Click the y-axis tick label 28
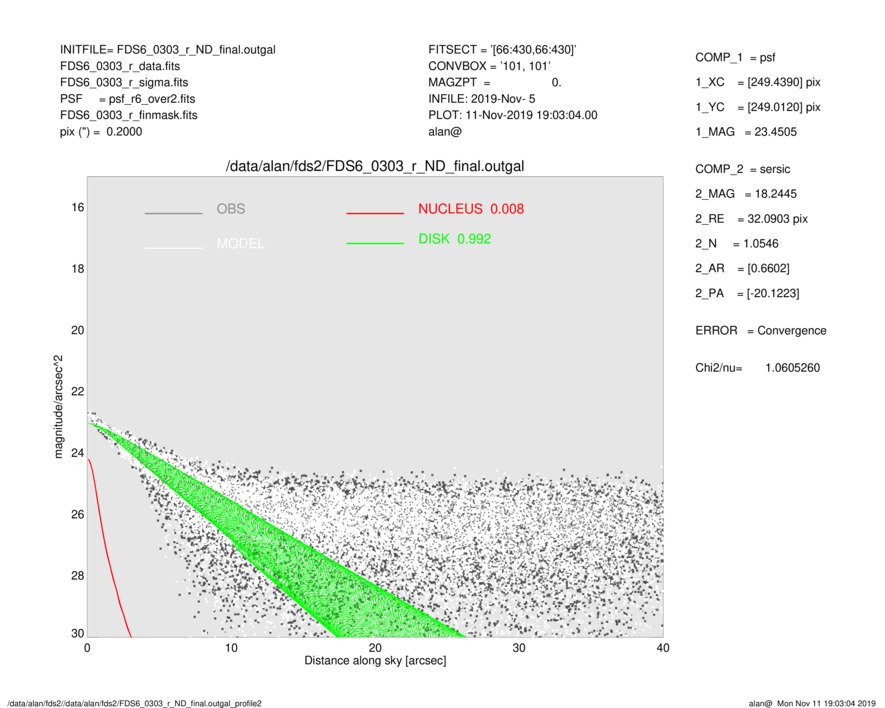The height and width of the screenshot is (708, 885). pos(77,576)
